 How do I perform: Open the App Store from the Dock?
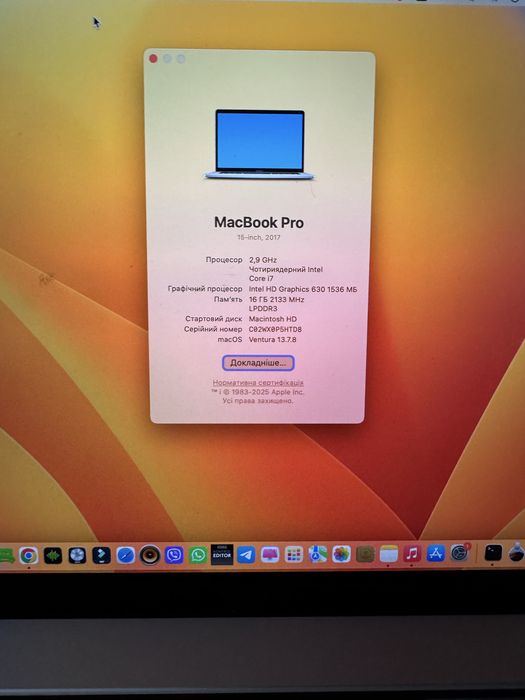click(436, 553)
